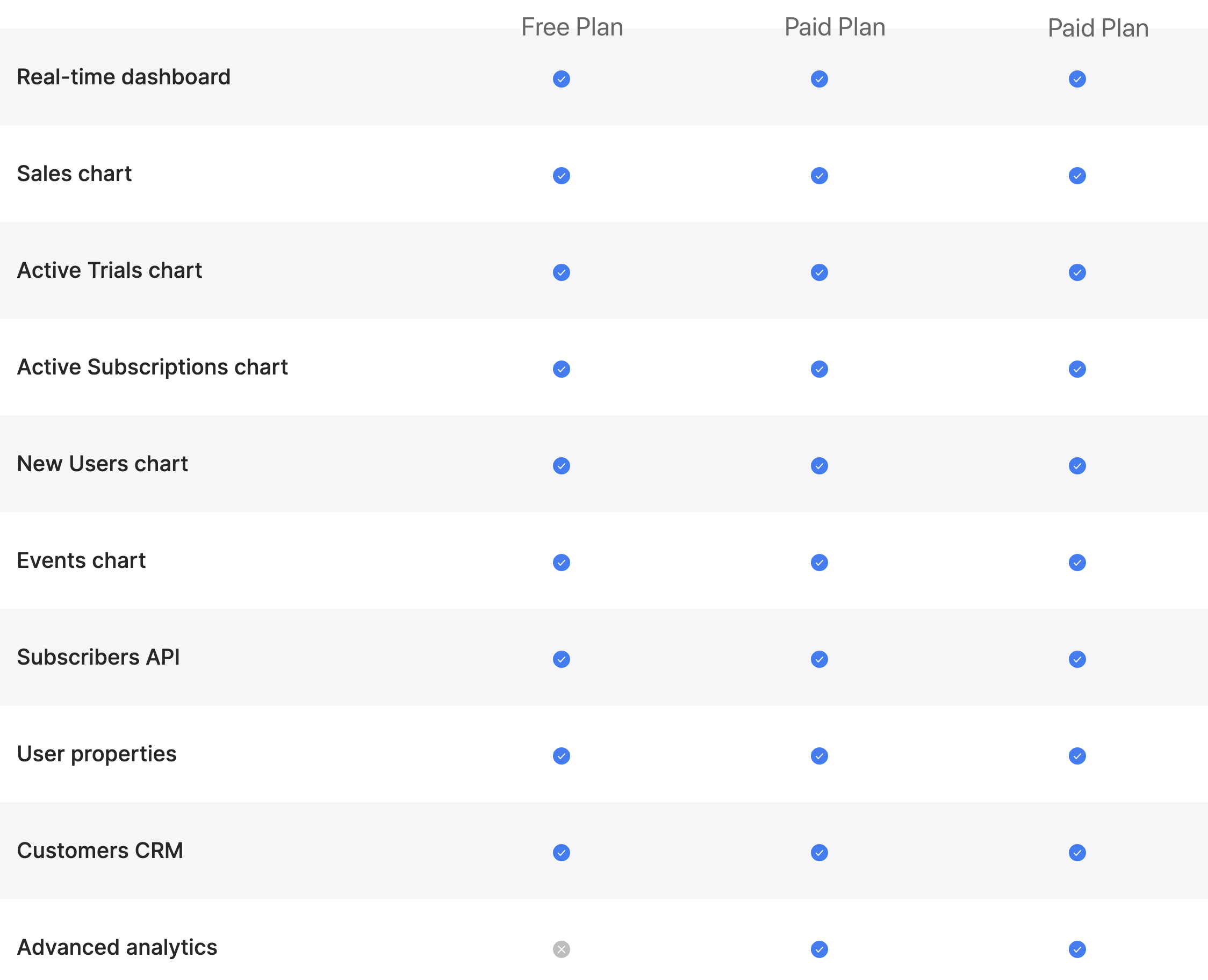The width and height of the screenshot is (1208, 980).
Task: Click the gray X icon for Advanced analytics
Action: [x=561, y=949]
